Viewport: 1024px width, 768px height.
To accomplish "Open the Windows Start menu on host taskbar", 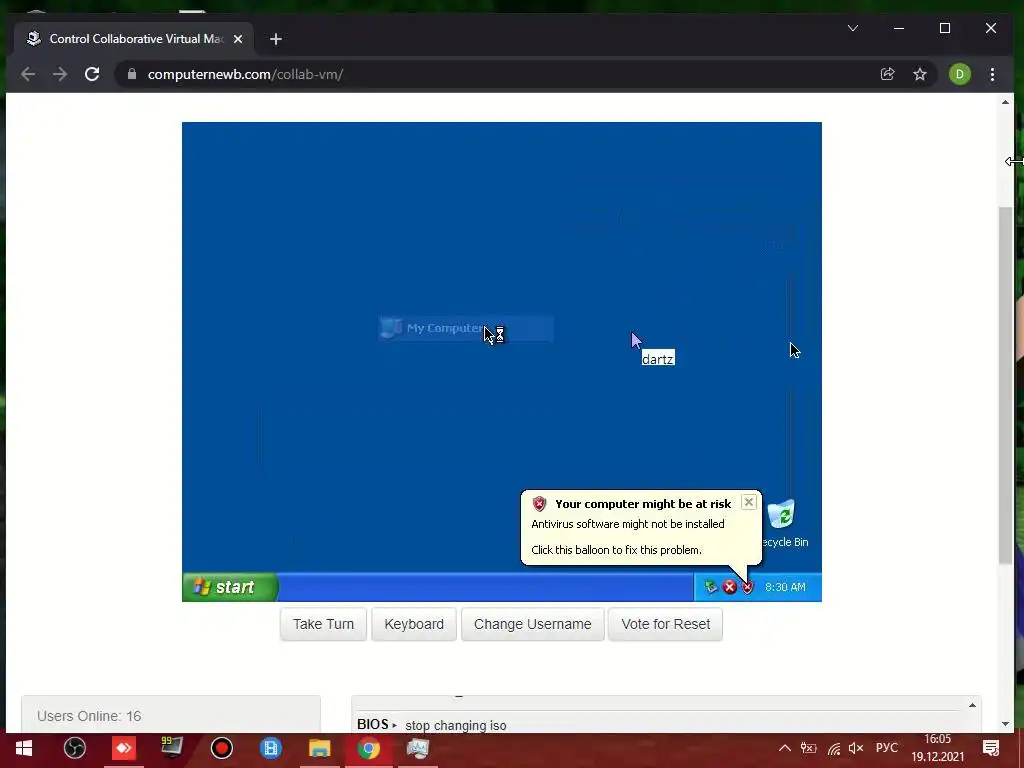I will pos(24,748).
